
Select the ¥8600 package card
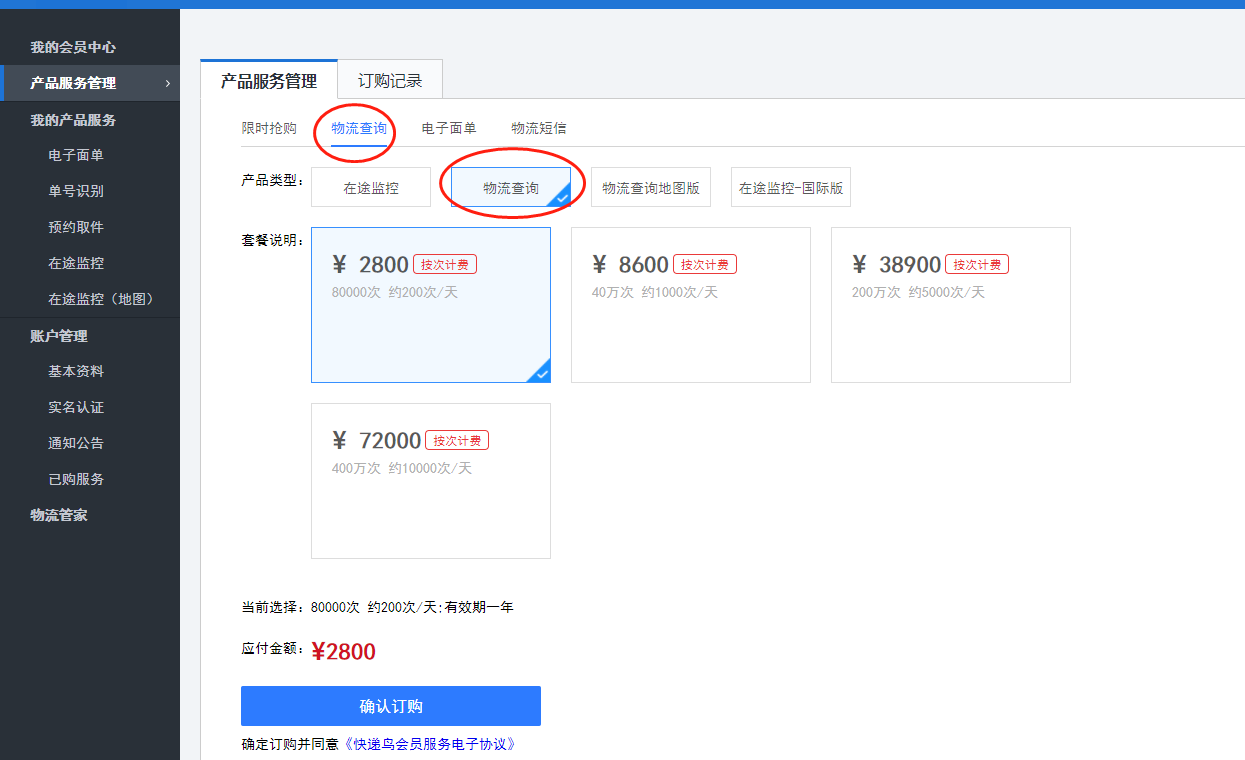[x=691, y=305]
